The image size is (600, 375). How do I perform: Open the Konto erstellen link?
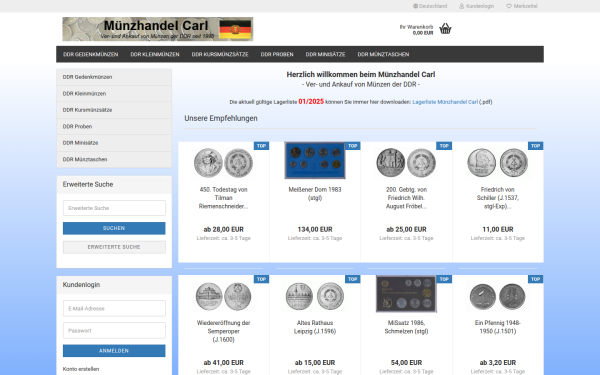pos(81,369)
